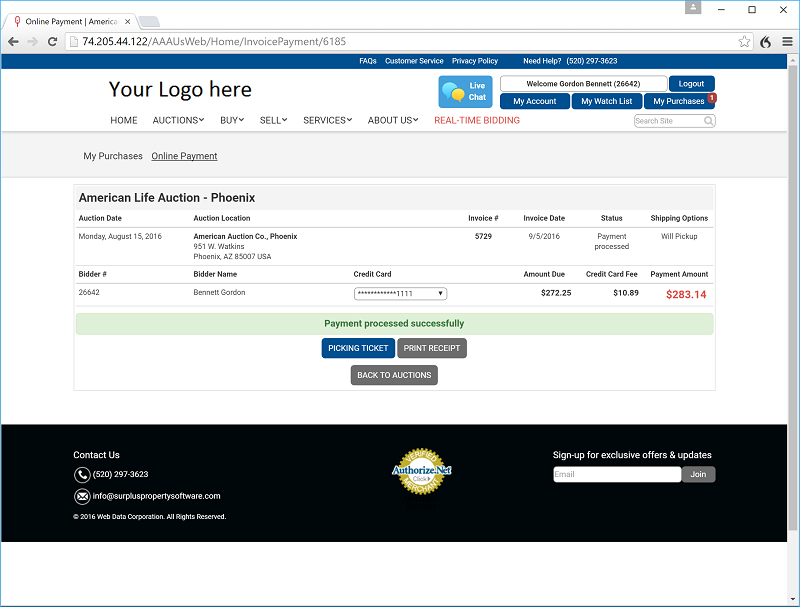800x607 pixels.
Task: Click the My Purchases notification badge
Action: click(x=712, y=97)
